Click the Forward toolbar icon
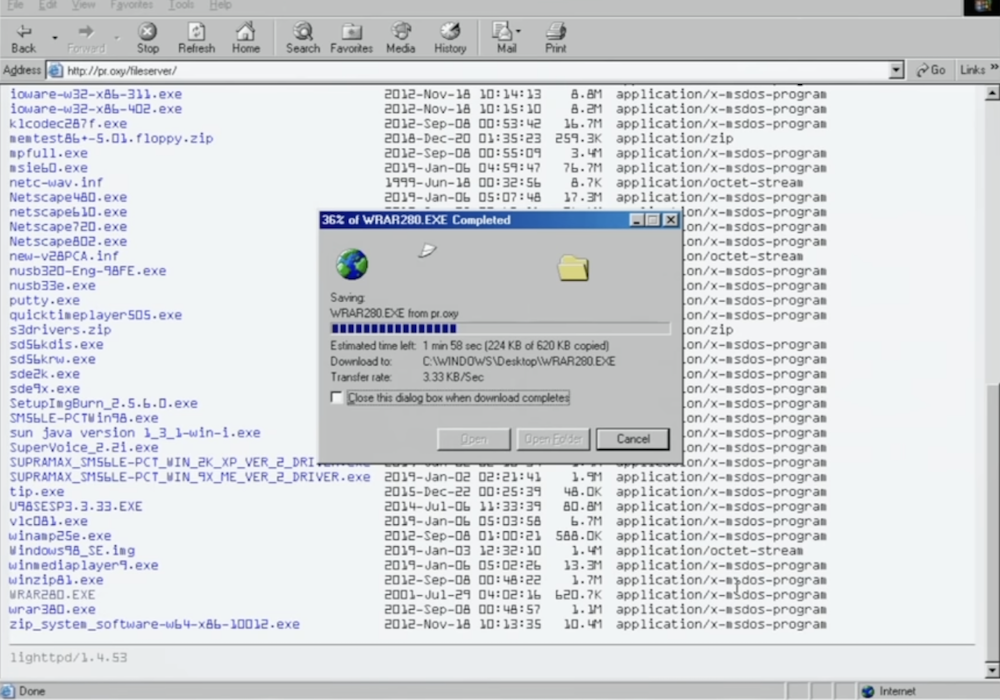This screenshot has height=700, width=1000. (x=85, y=31)
